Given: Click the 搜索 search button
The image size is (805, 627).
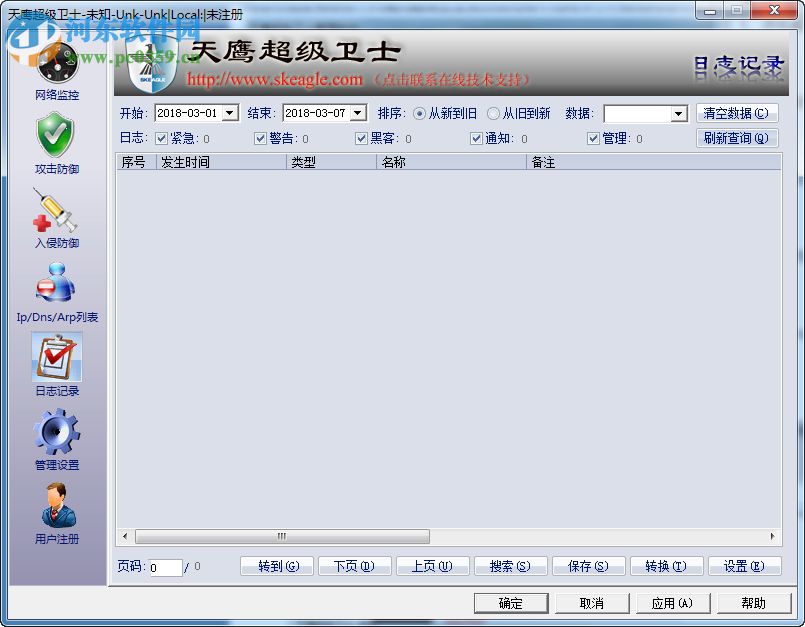Looking at the screenshot, I should tap(510, 565).
